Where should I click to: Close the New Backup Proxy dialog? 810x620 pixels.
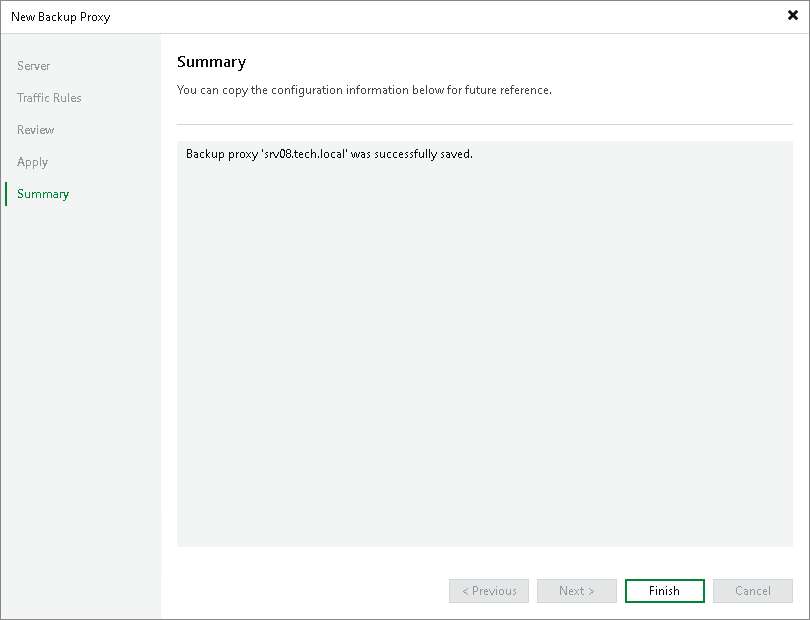[792, 16]
